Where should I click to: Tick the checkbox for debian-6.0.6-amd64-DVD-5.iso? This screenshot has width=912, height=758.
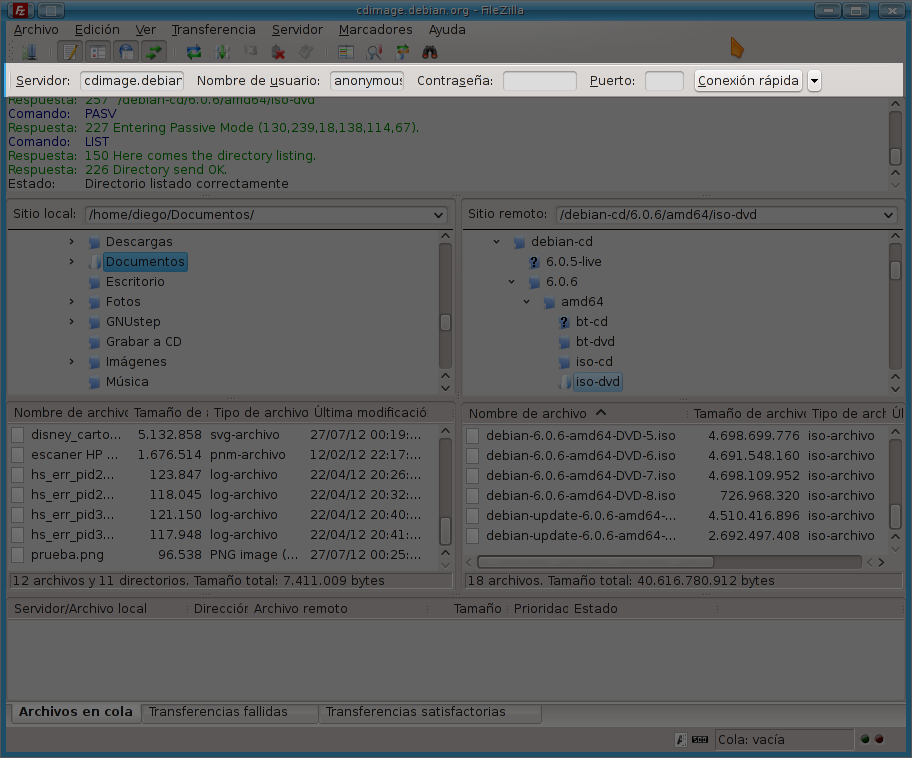pyautogui.click(x=471, y=435)
